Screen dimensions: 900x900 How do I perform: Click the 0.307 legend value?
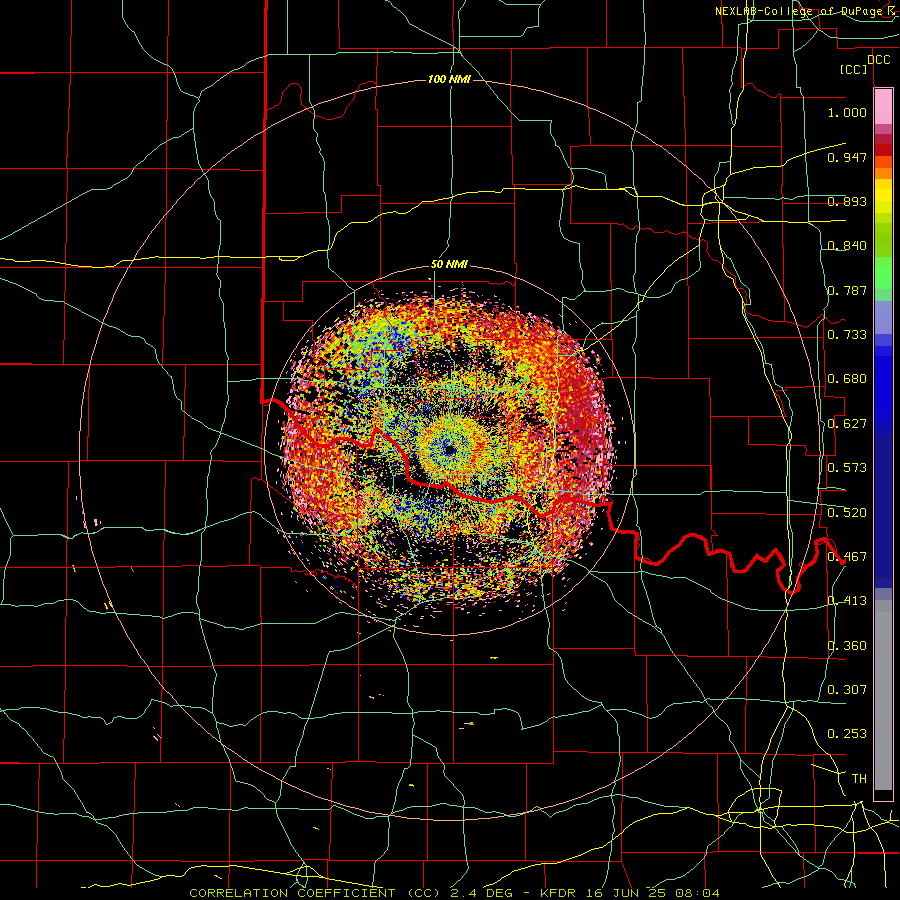(847, 690)
